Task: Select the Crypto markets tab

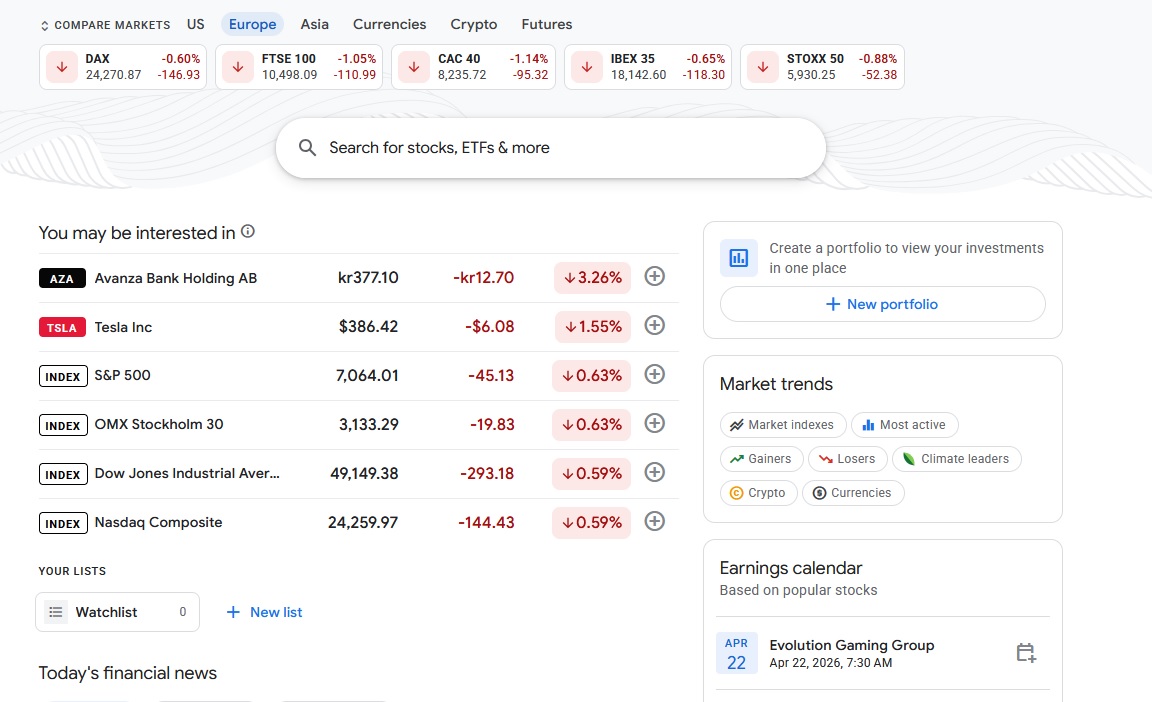Action: (x=473, y=24)
